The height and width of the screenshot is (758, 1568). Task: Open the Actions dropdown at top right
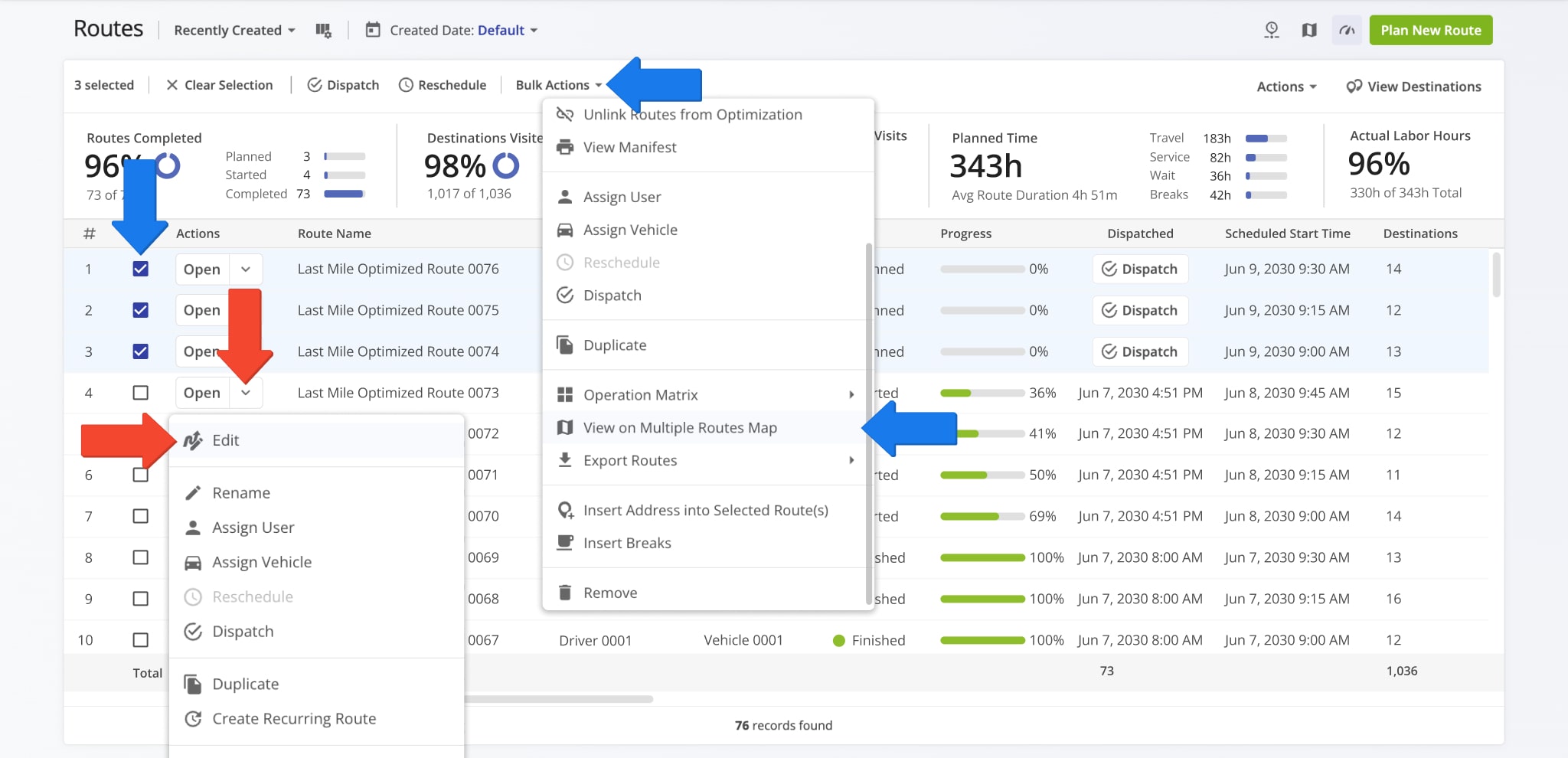pos(1286,87)
